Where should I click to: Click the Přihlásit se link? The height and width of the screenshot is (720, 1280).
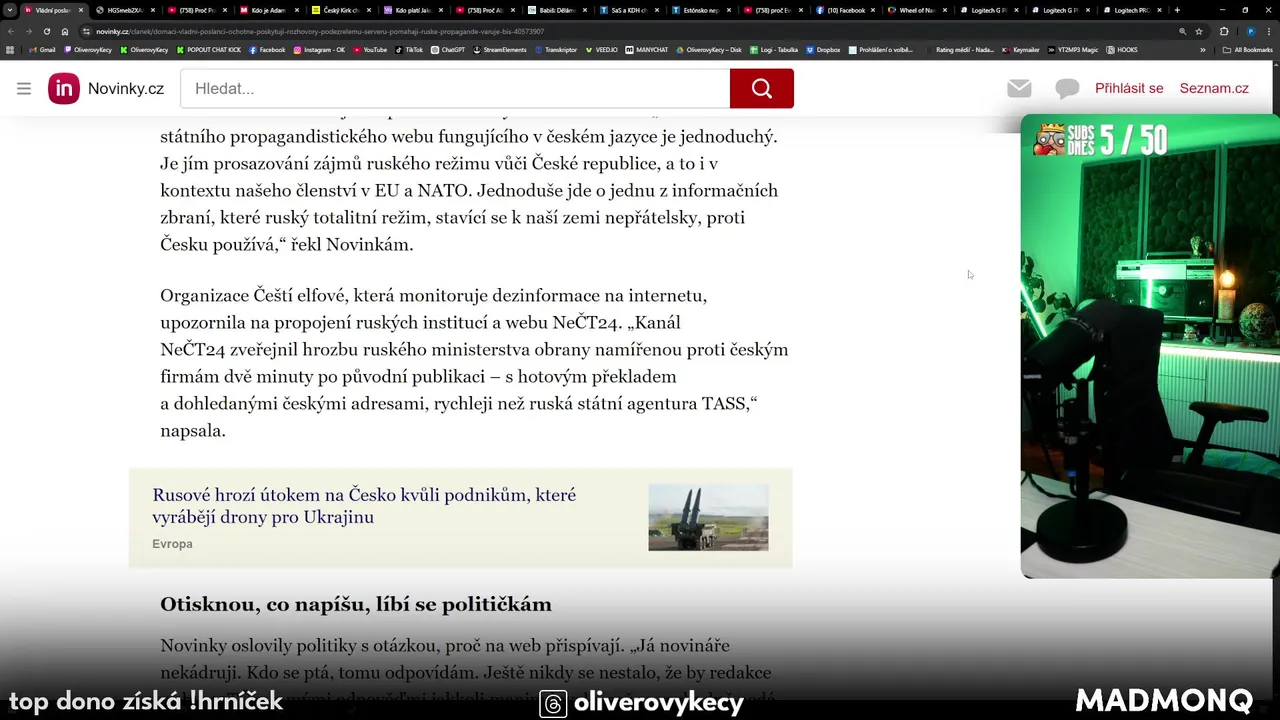[1129, 88]
